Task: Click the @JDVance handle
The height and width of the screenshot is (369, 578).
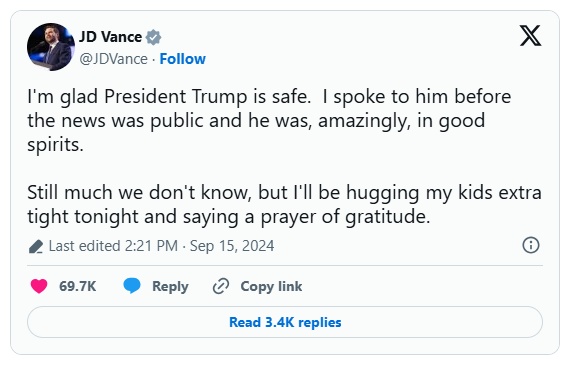Action: click(x=114, y=59)
